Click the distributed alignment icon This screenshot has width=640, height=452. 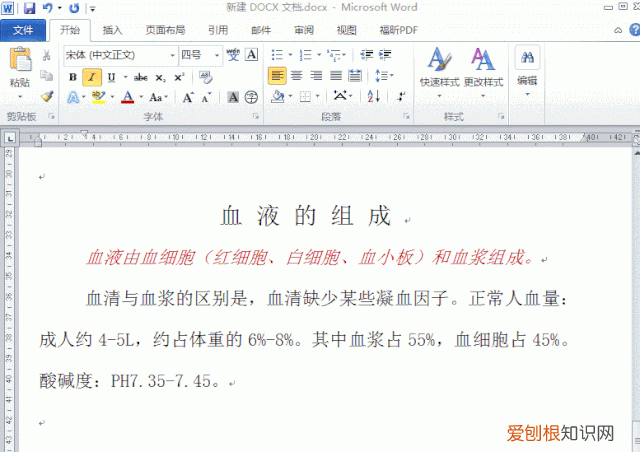[x=355, y=76]
